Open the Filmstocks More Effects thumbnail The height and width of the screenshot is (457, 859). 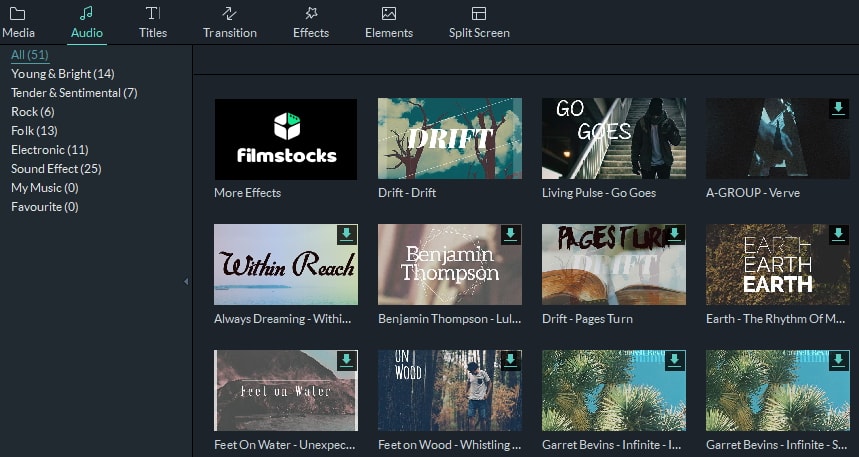[285, 139]
